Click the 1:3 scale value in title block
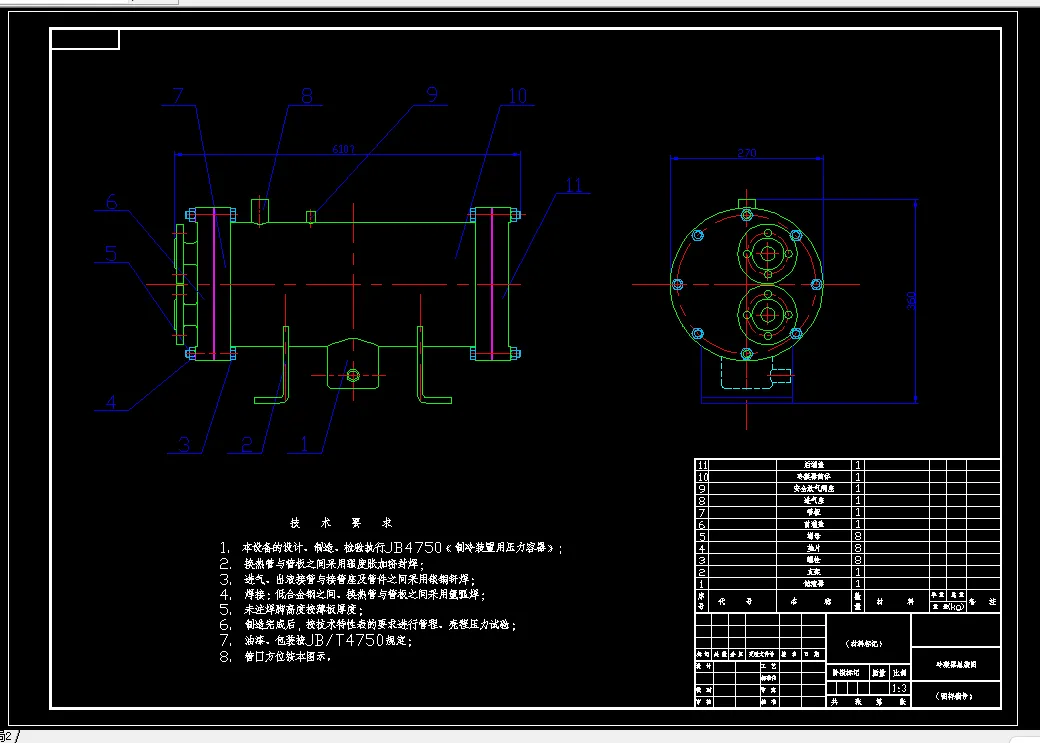The width and height of the screenshot is (1040, 743). tap(899, 689)
